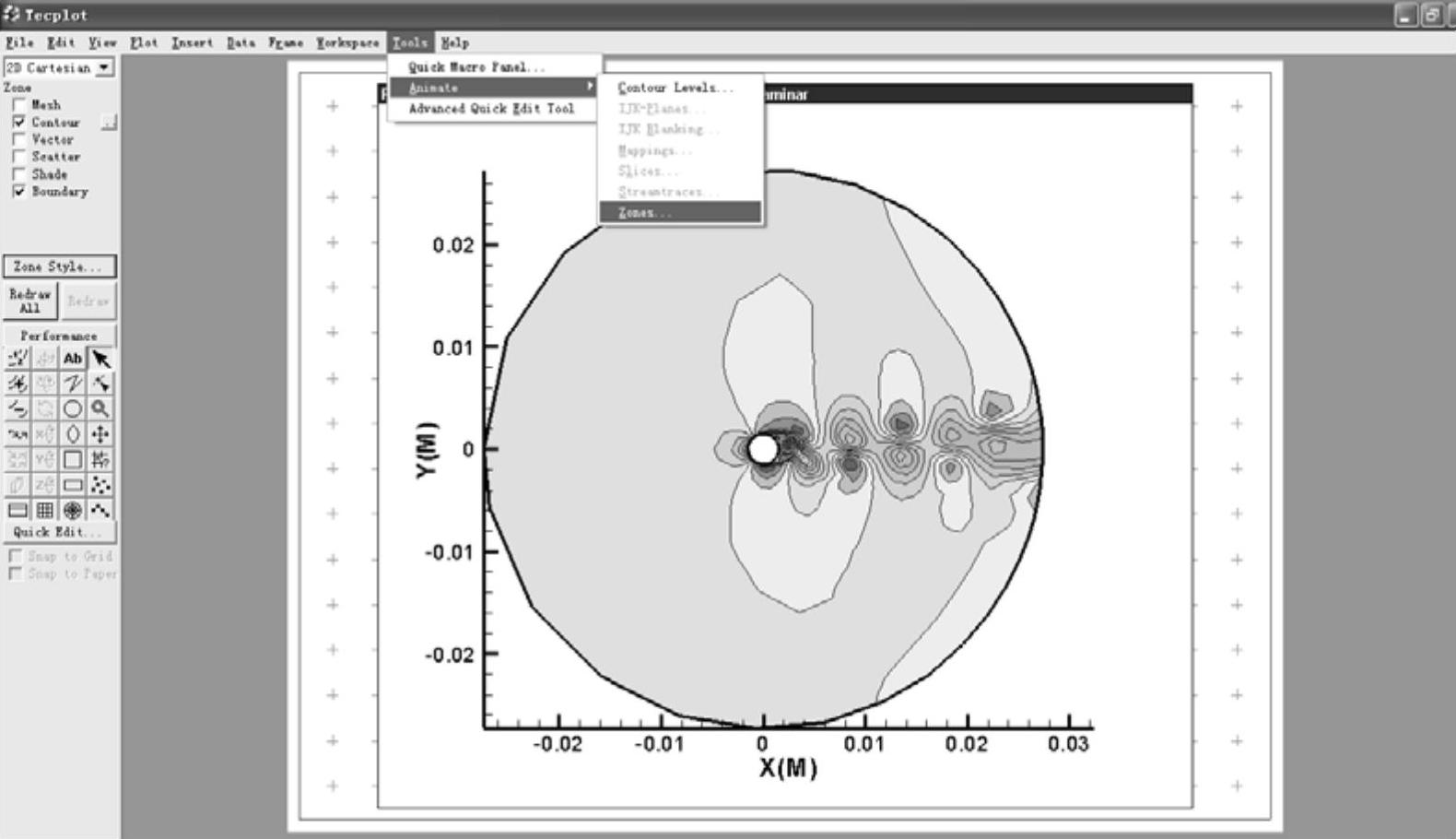This screenshot has height=839, width=1456.
Task: Select the create frame tool
Action: [18, 510]
